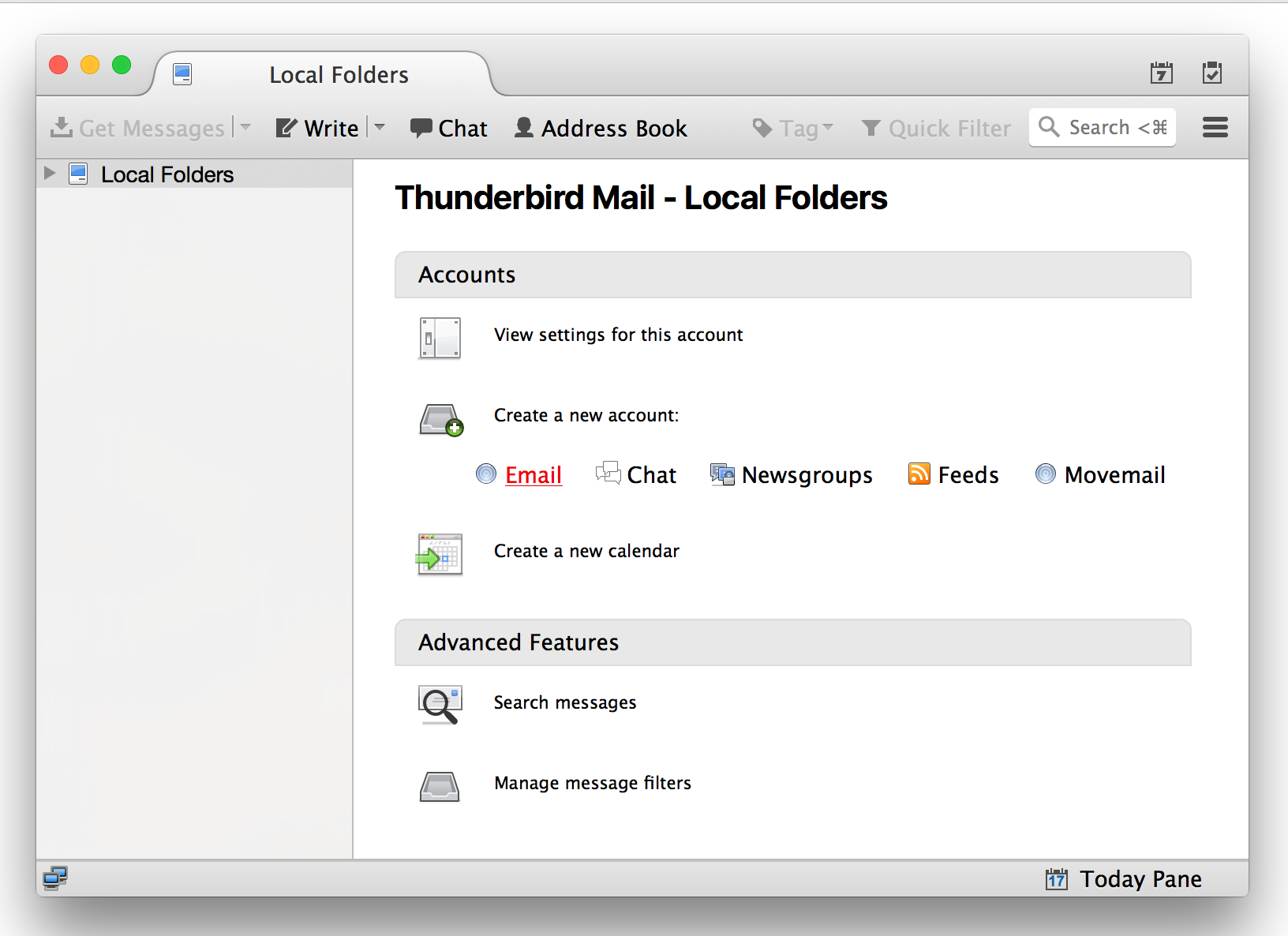Image resolution: width=1288 pixels, height=936 pixels.
Task: Click the Create a new account label
Action: coord(586,415)
